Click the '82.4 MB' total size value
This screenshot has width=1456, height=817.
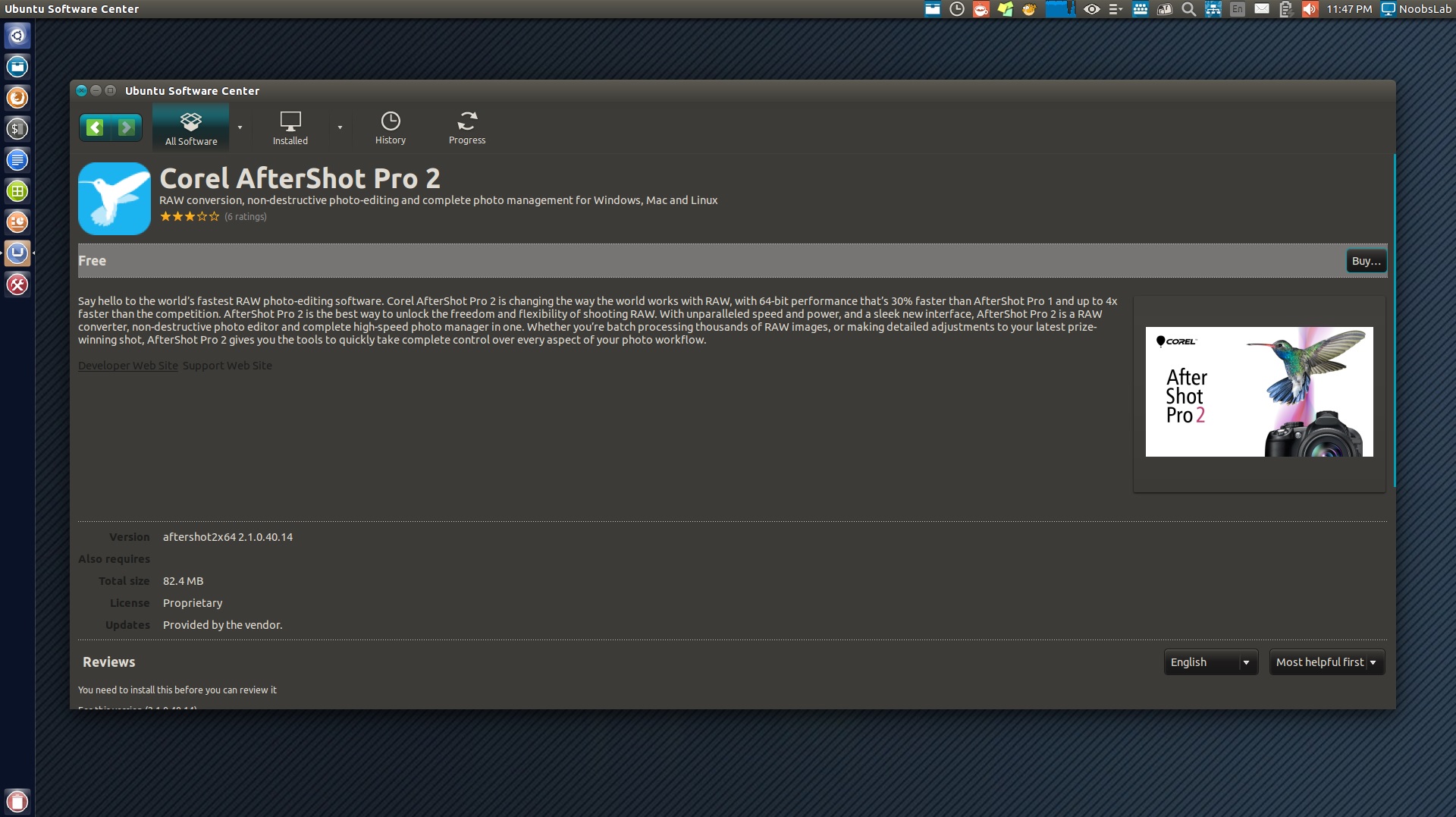[x=183, y=581]
